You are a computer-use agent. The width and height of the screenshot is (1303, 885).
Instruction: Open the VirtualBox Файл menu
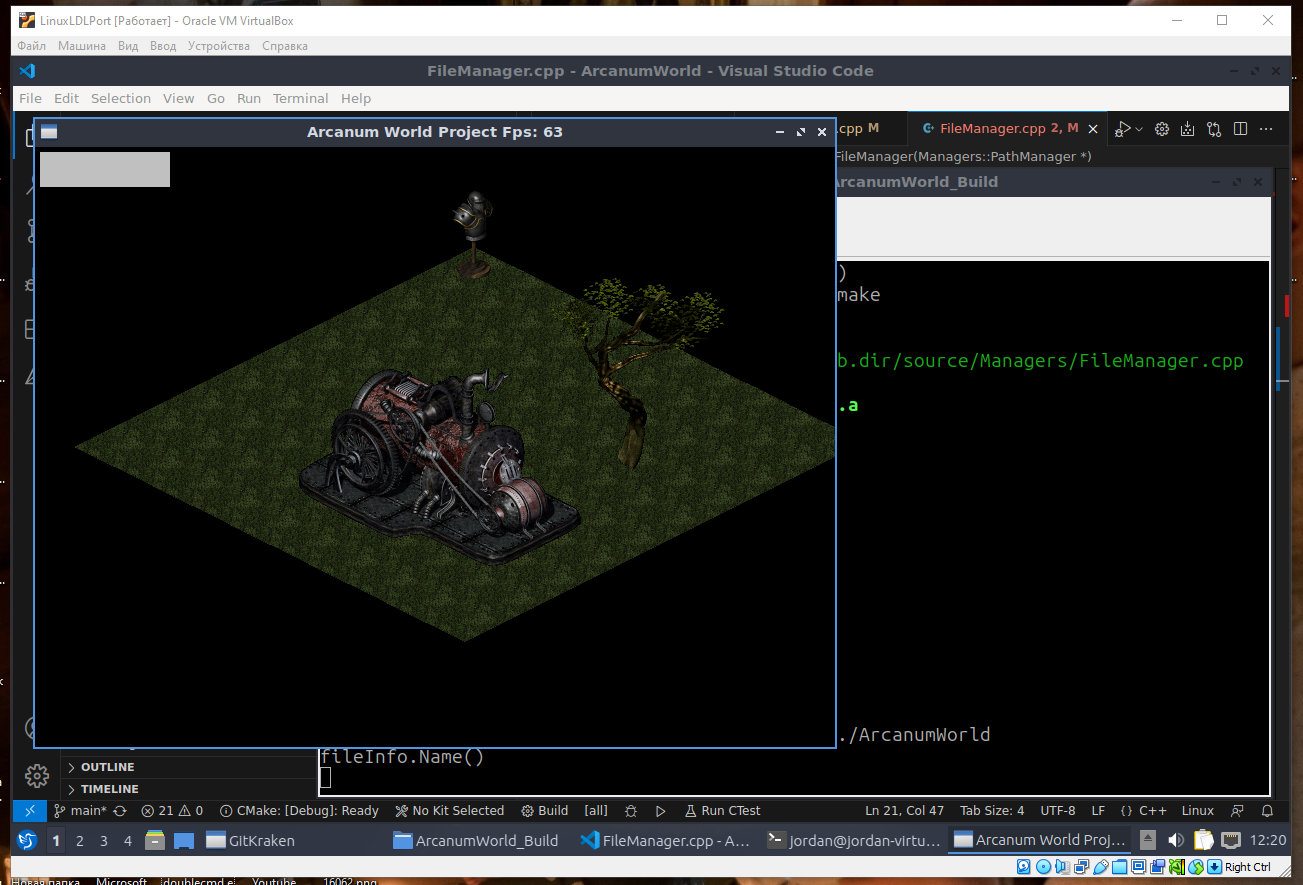point(32,46)
